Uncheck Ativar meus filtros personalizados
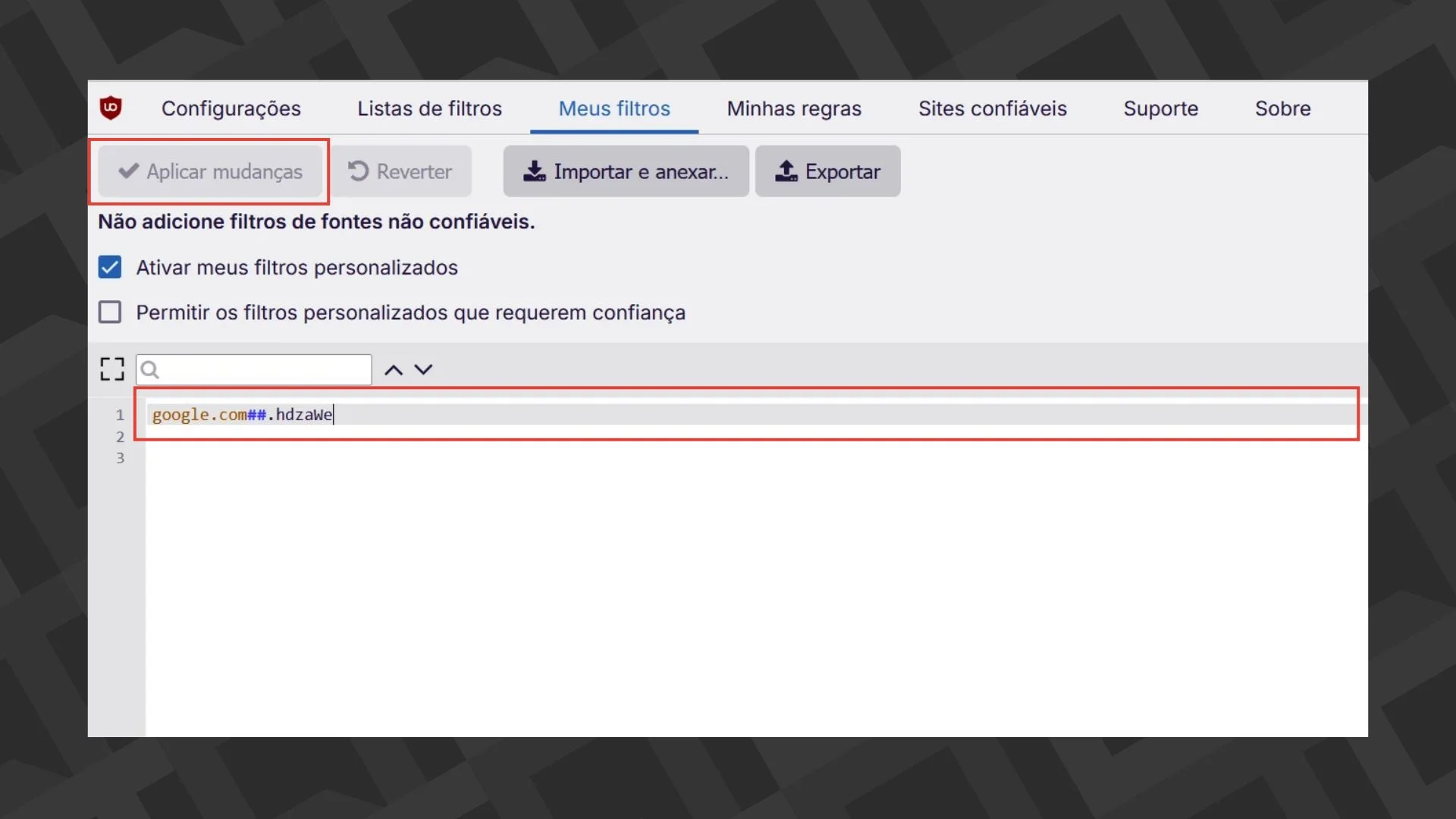This screenshot has width=1456, height=819. pyautogui.click(x=110, y=267)
